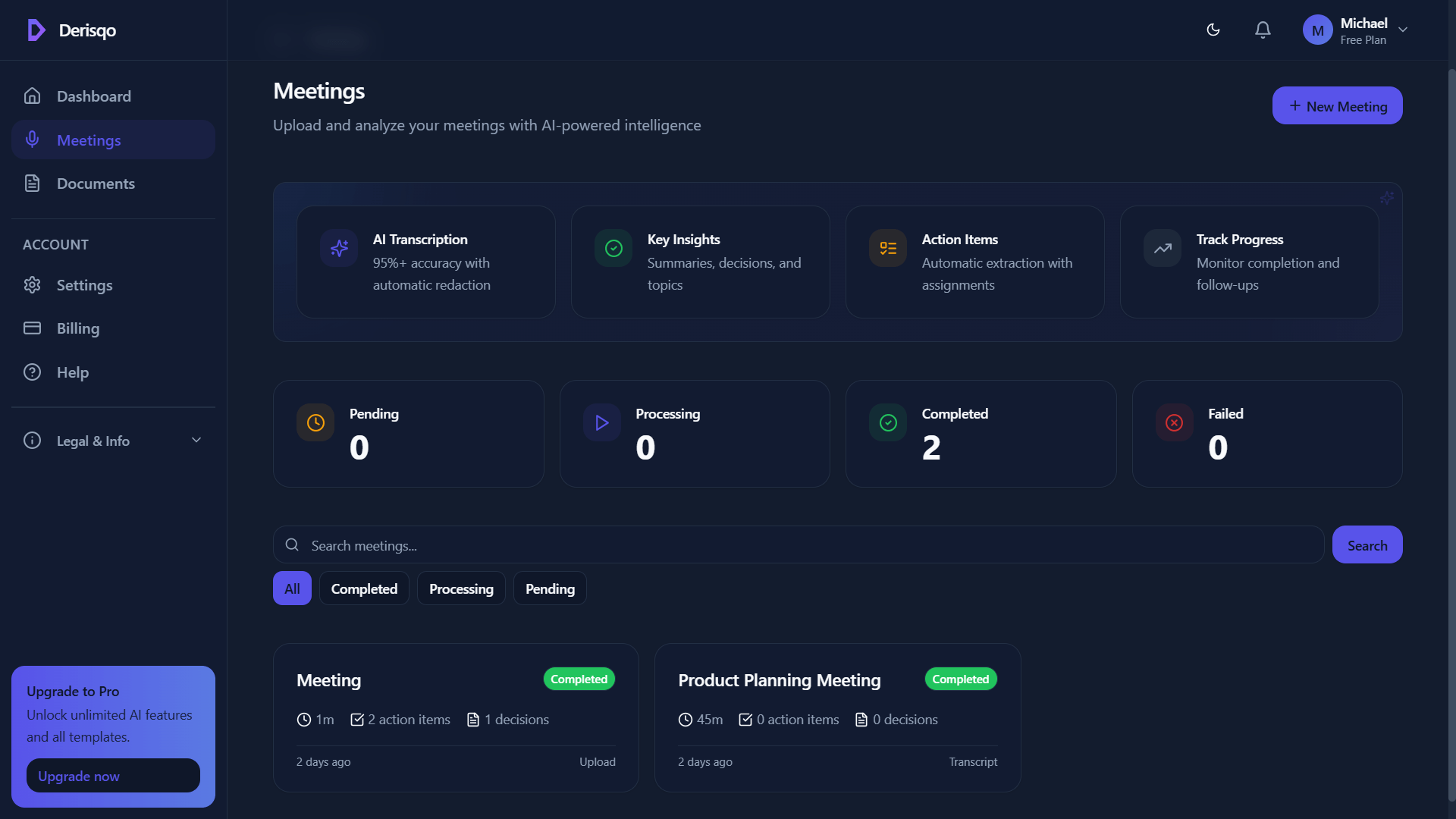Click the notification bell icon
Image resolution: width=1456 pixels, height=819 pixels.
1262,30
